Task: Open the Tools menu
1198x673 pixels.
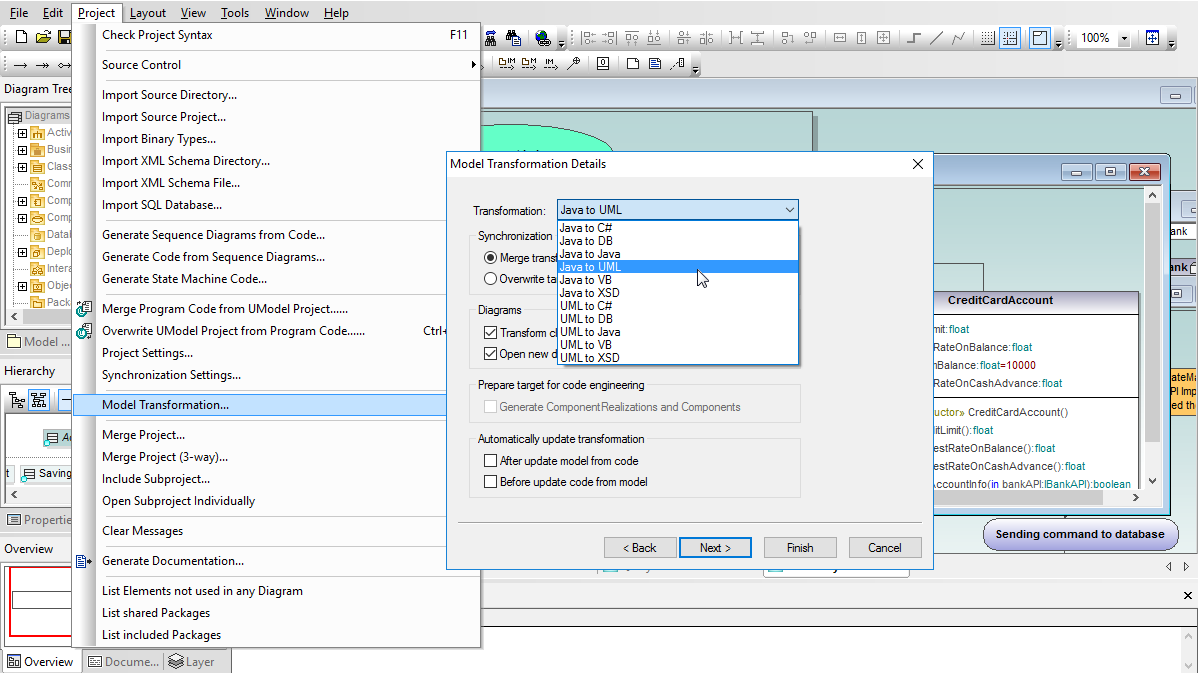Action: pos(235,13)
